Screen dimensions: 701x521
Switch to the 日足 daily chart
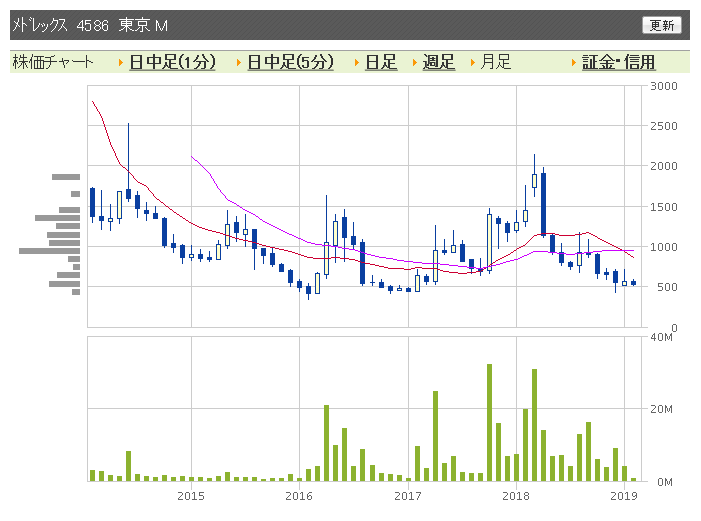[x=381, y=62]
